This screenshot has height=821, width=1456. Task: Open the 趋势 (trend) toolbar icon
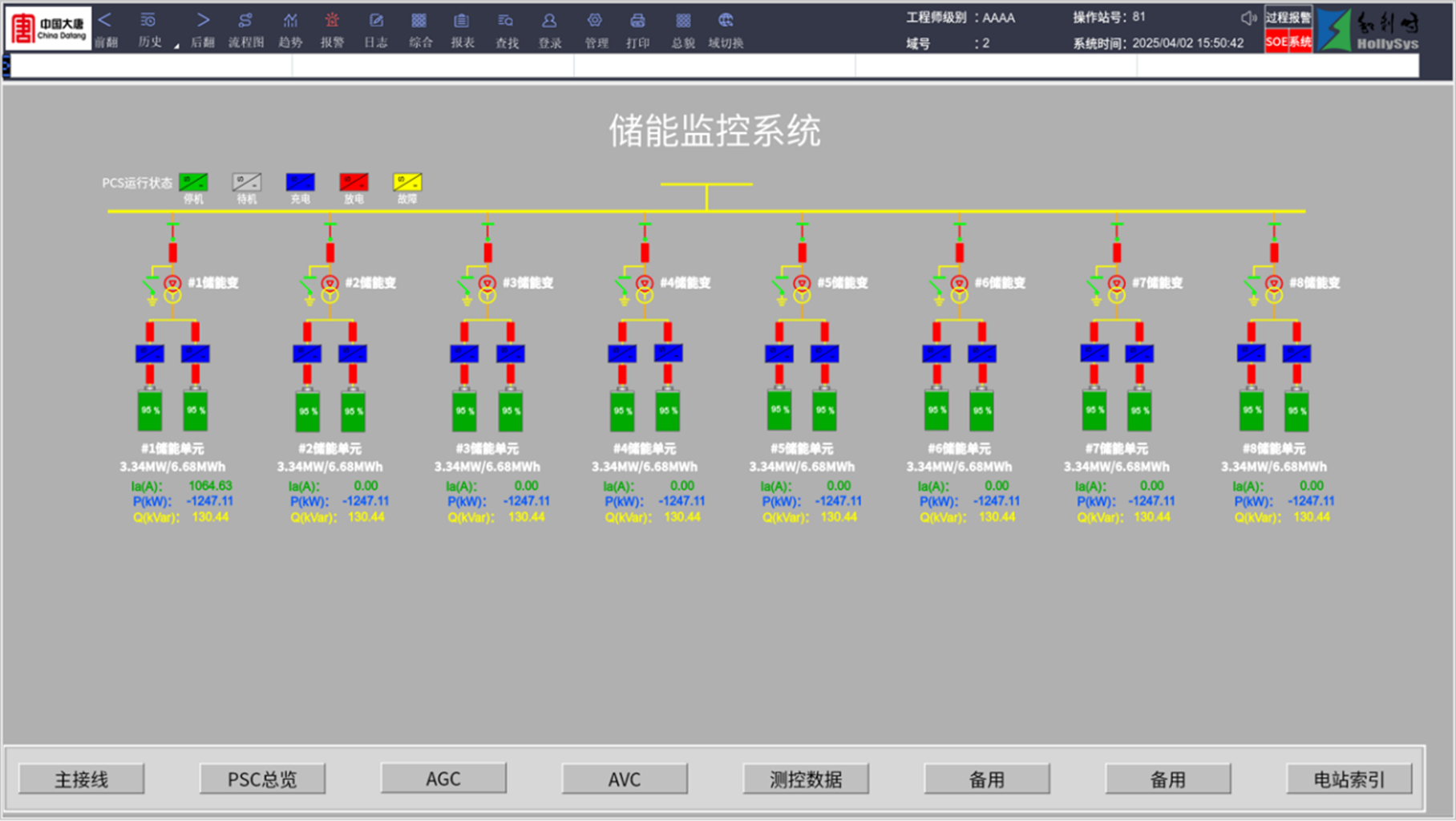[x=290, y=22]
